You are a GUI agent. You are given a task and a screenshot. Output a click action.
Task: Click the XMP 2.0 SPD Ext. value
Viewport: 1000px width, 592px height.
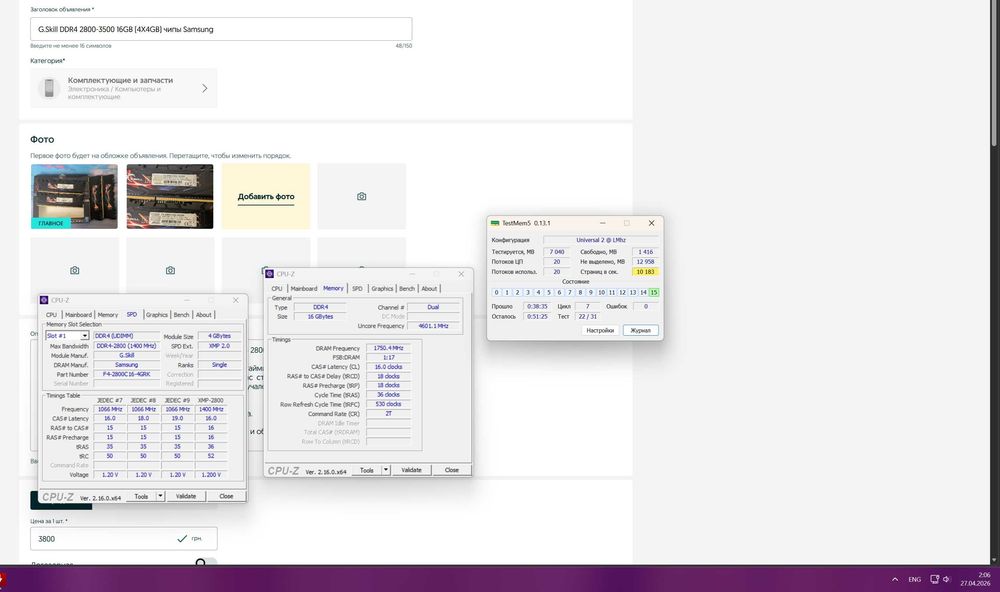219,346
